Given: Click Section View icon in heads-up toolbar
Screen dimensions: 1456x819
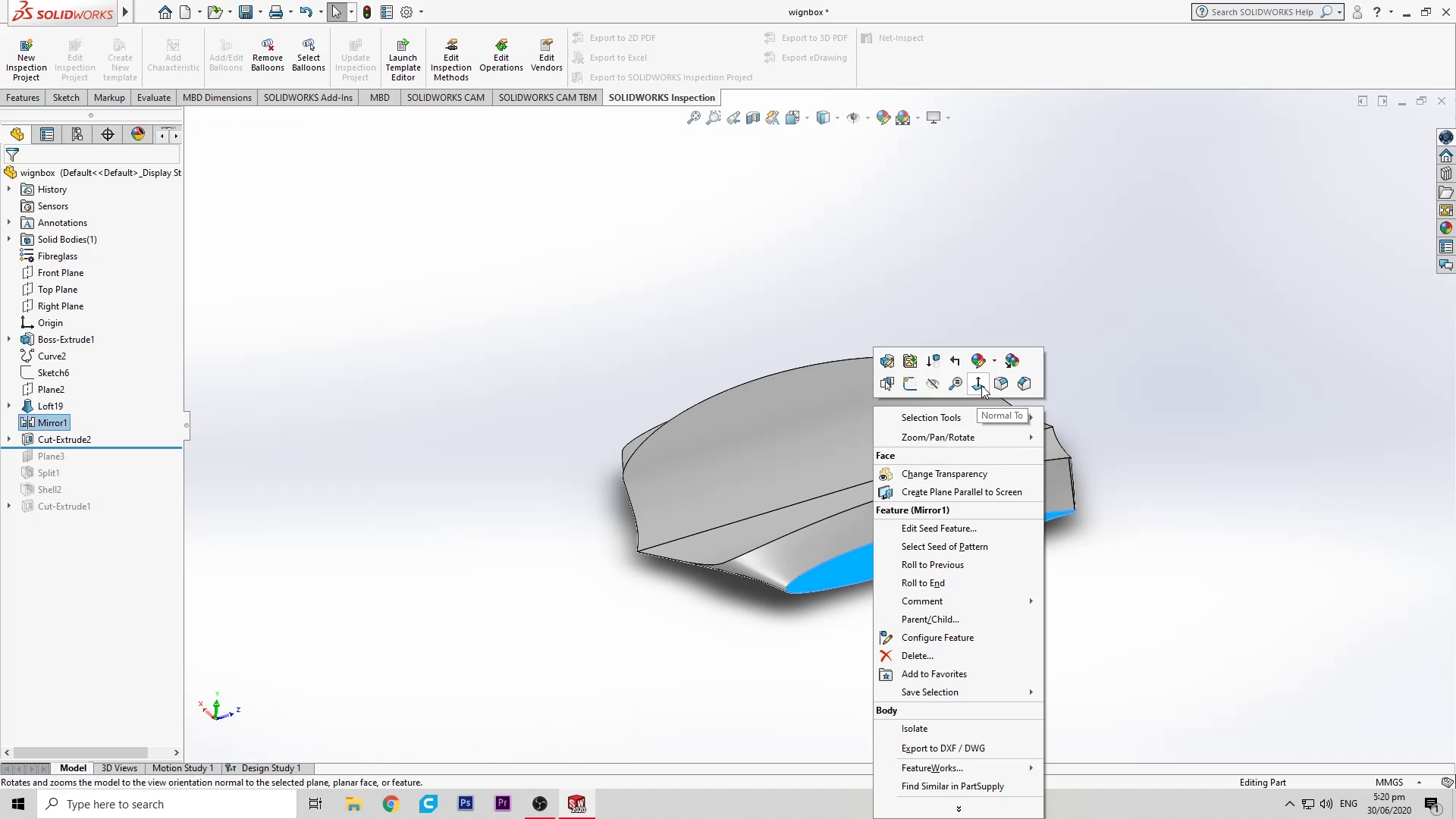Looking at the screenshot, I should click(752, 118).
